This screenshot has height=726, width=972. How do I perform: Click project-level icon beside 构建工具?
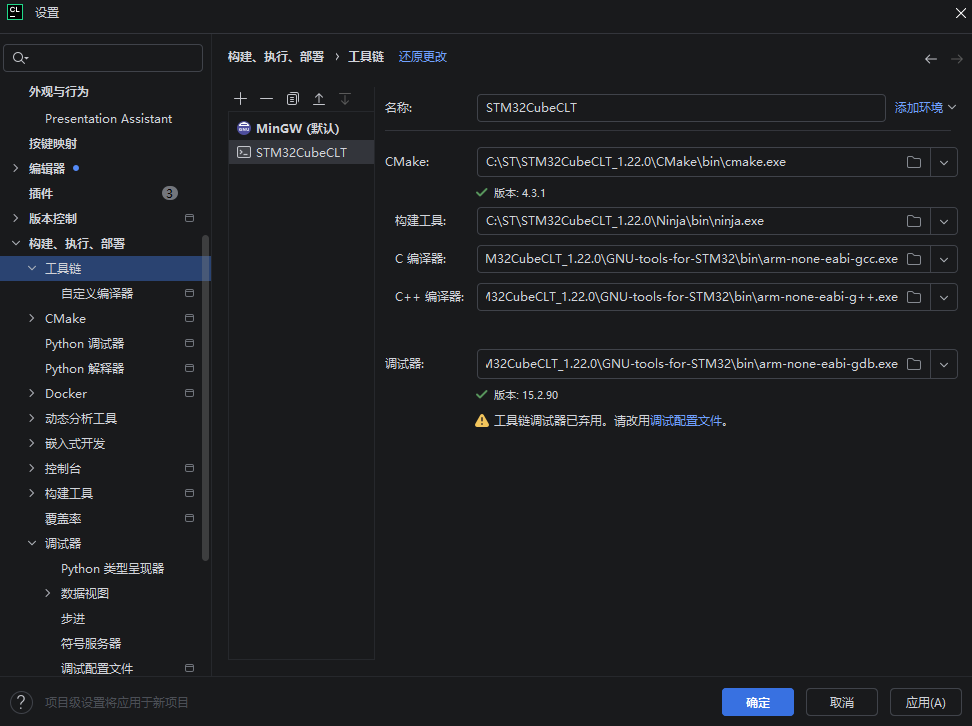point(190,493)
